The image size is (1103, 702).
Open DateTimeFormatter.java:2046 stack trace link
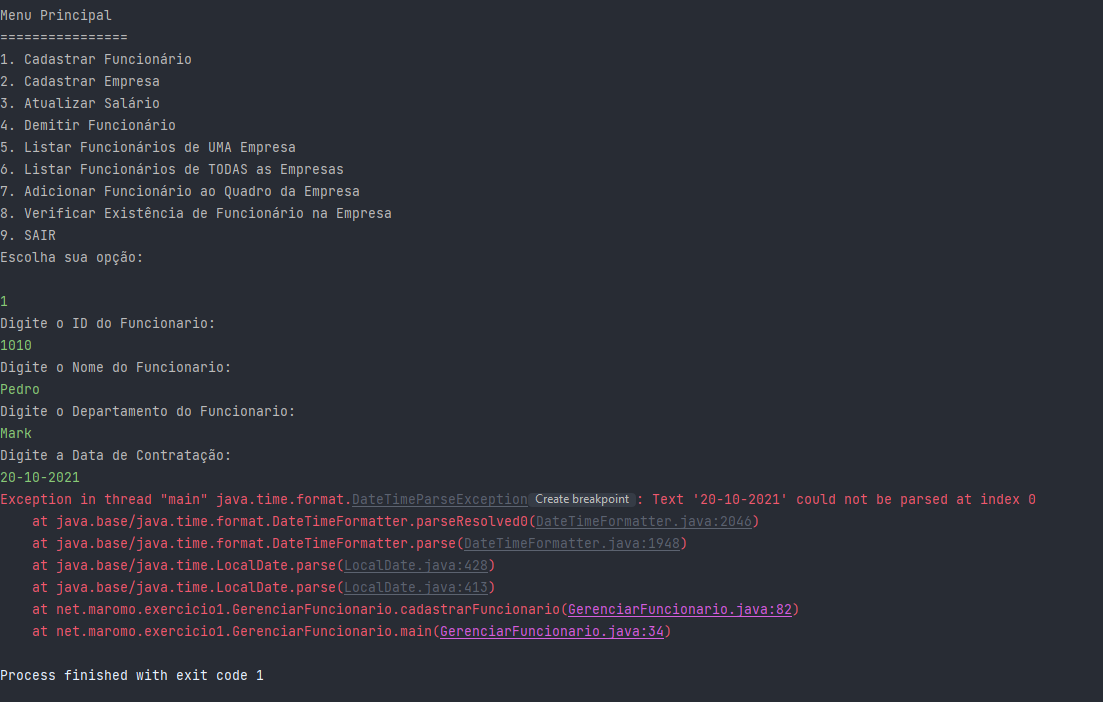(x=644, y=521)
